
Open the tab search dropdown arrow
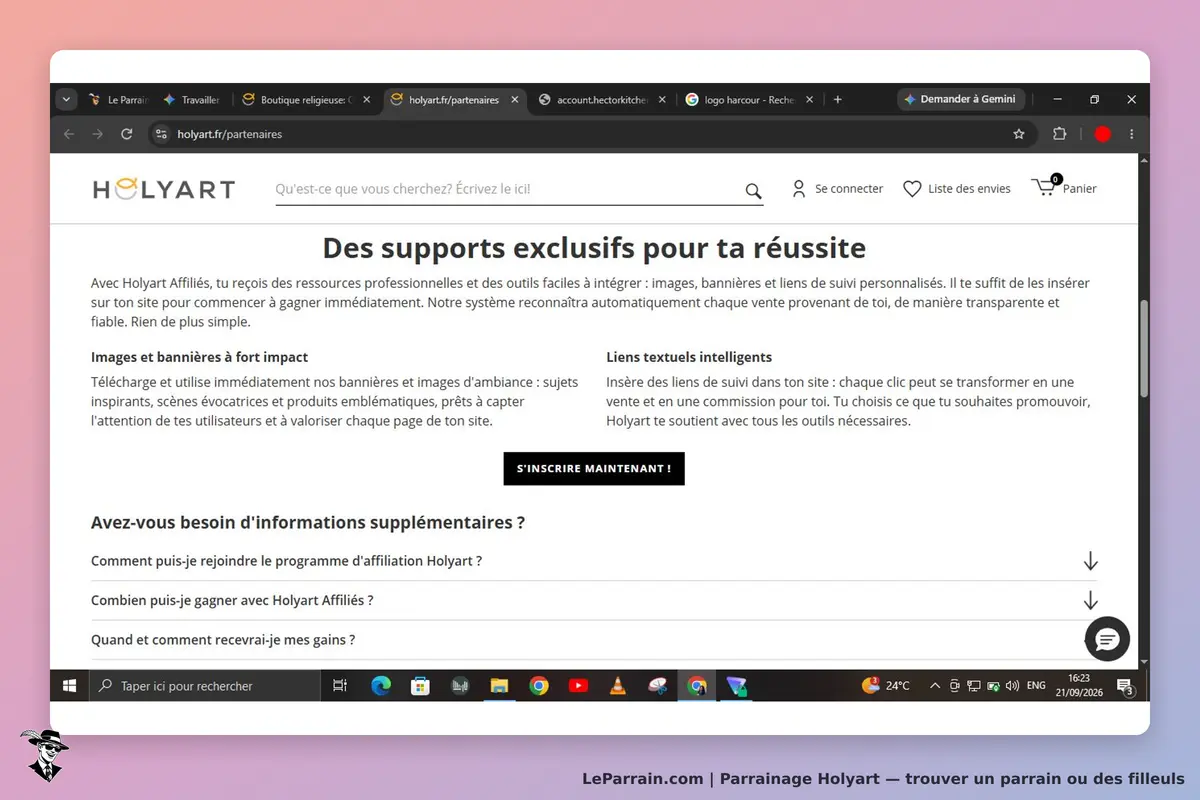(x=66, y=100)
